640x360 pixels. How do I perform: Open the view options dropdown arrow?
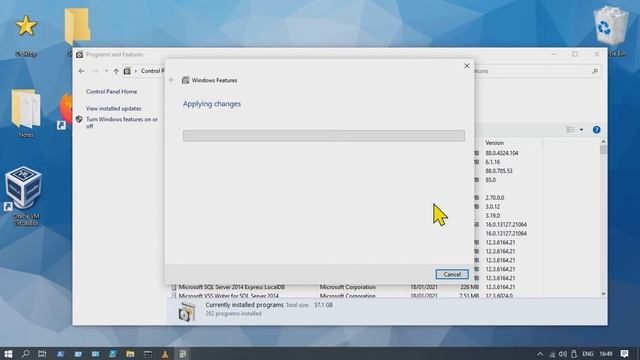[581, 130]
